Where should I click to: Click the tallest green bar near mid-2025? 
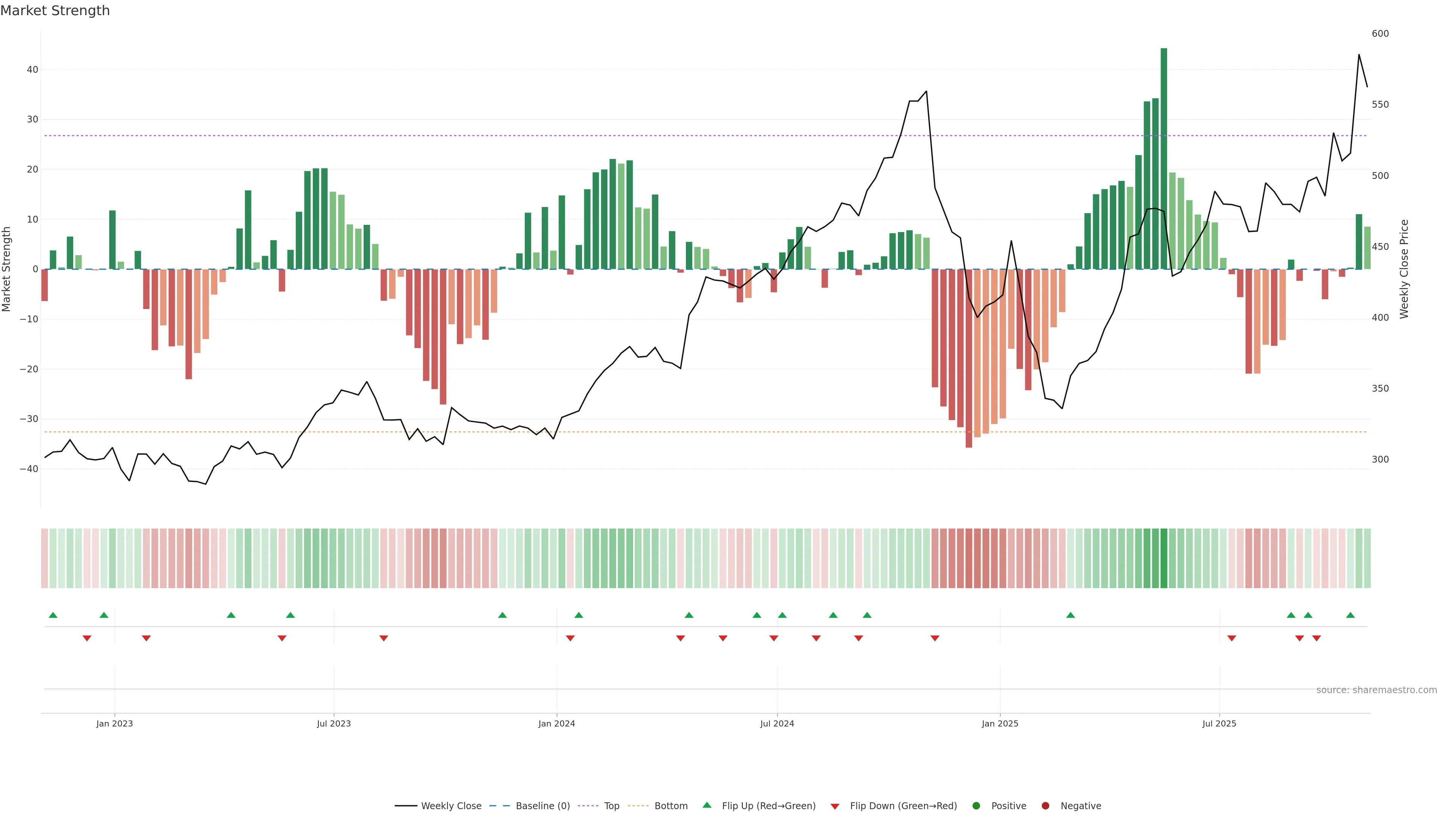1164,158
